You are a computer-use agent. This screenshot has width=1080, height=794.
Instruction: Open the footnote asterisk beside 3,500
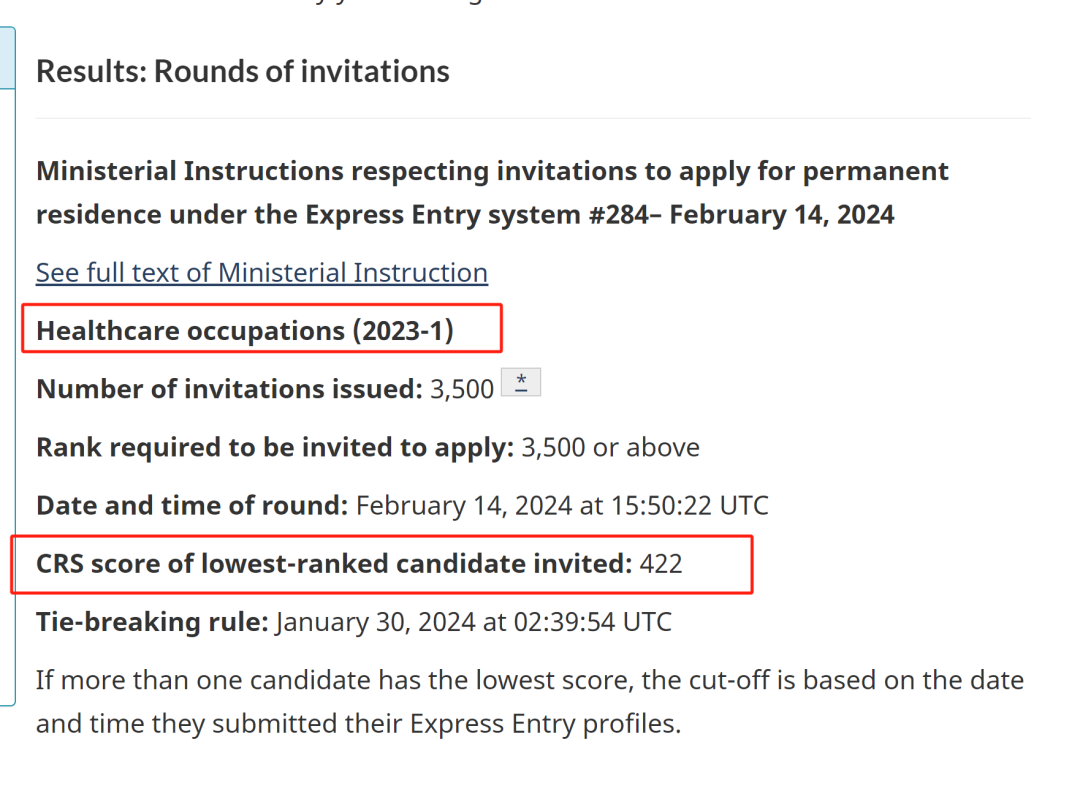520,383
